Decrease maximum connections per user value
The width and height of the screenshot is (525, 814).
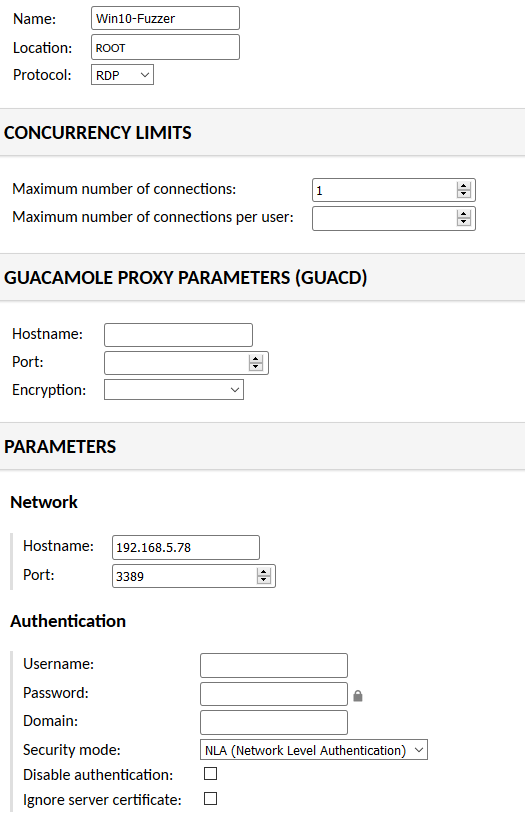[x=464, y=222]
